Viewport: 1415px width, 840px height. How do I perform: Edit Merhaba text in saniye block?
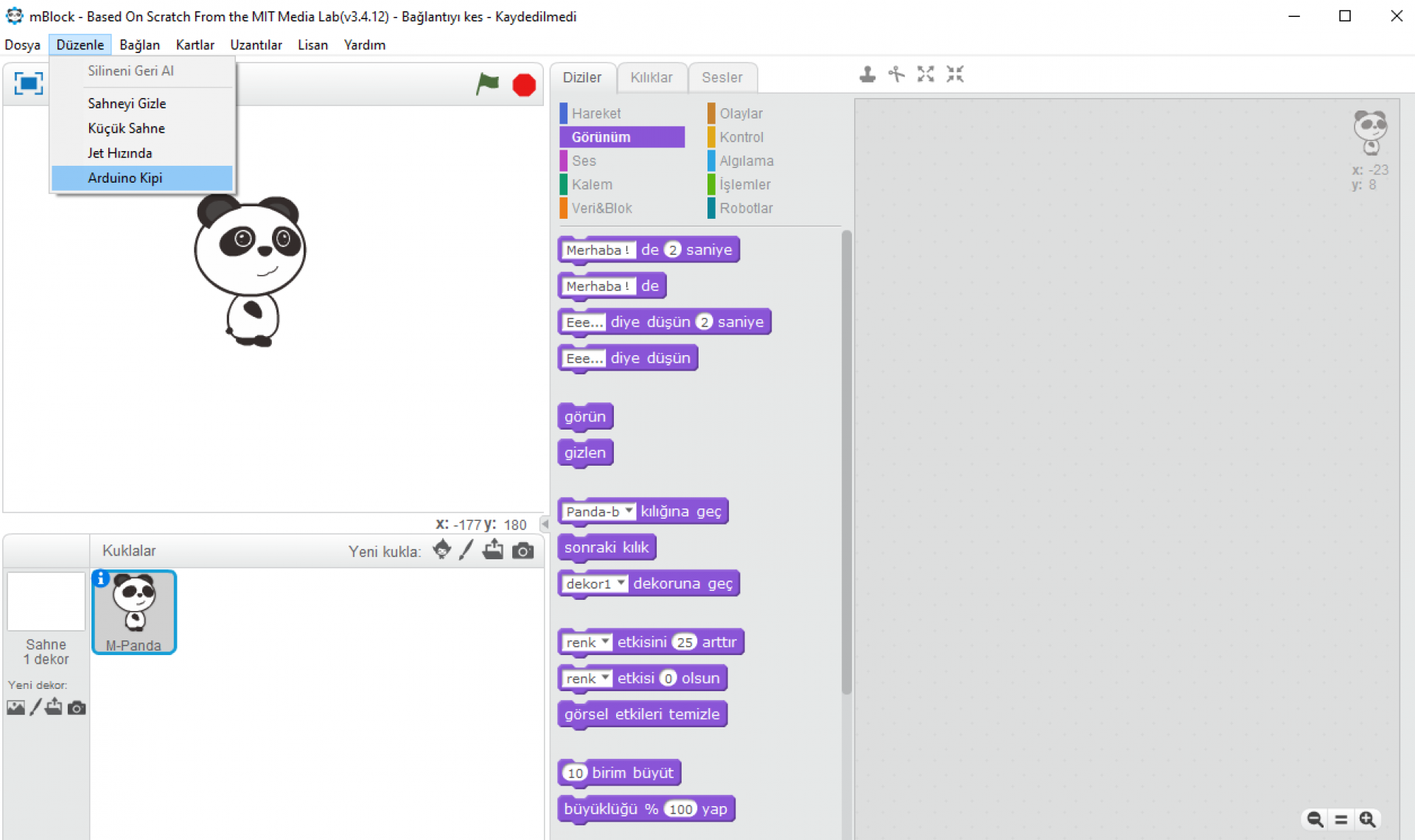pyautogui.click(x=598, y=250)
